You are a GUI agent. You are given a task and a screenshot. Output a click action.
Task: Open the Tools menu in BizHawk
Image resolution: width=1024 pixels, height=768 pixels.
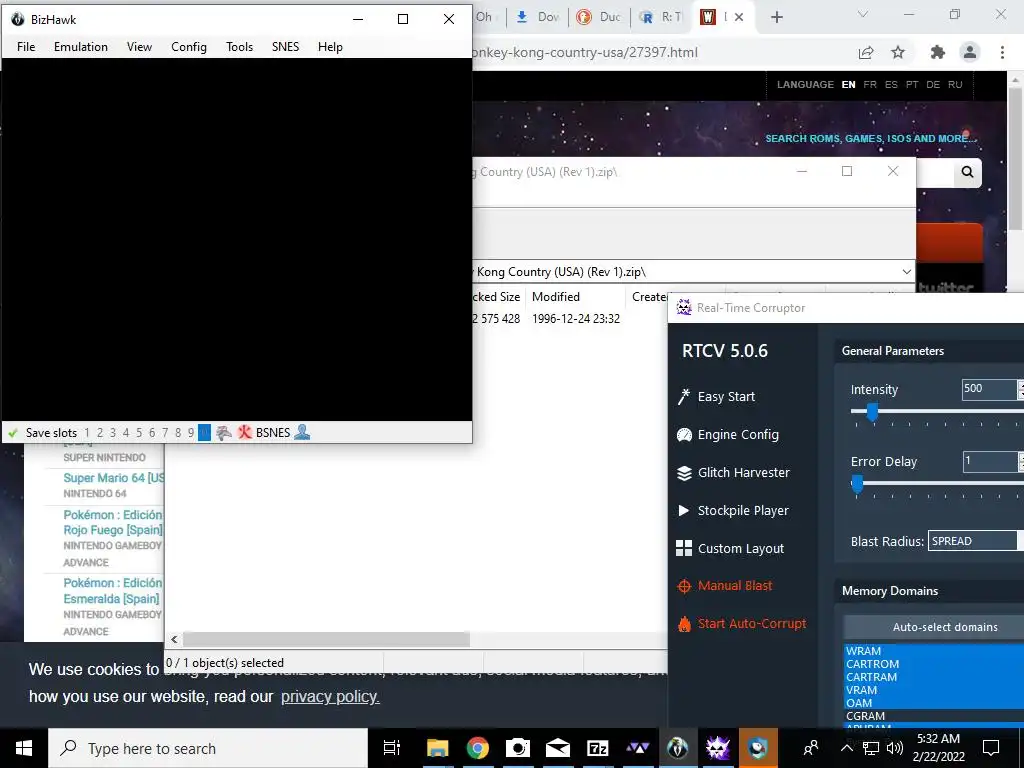(240, 47)
